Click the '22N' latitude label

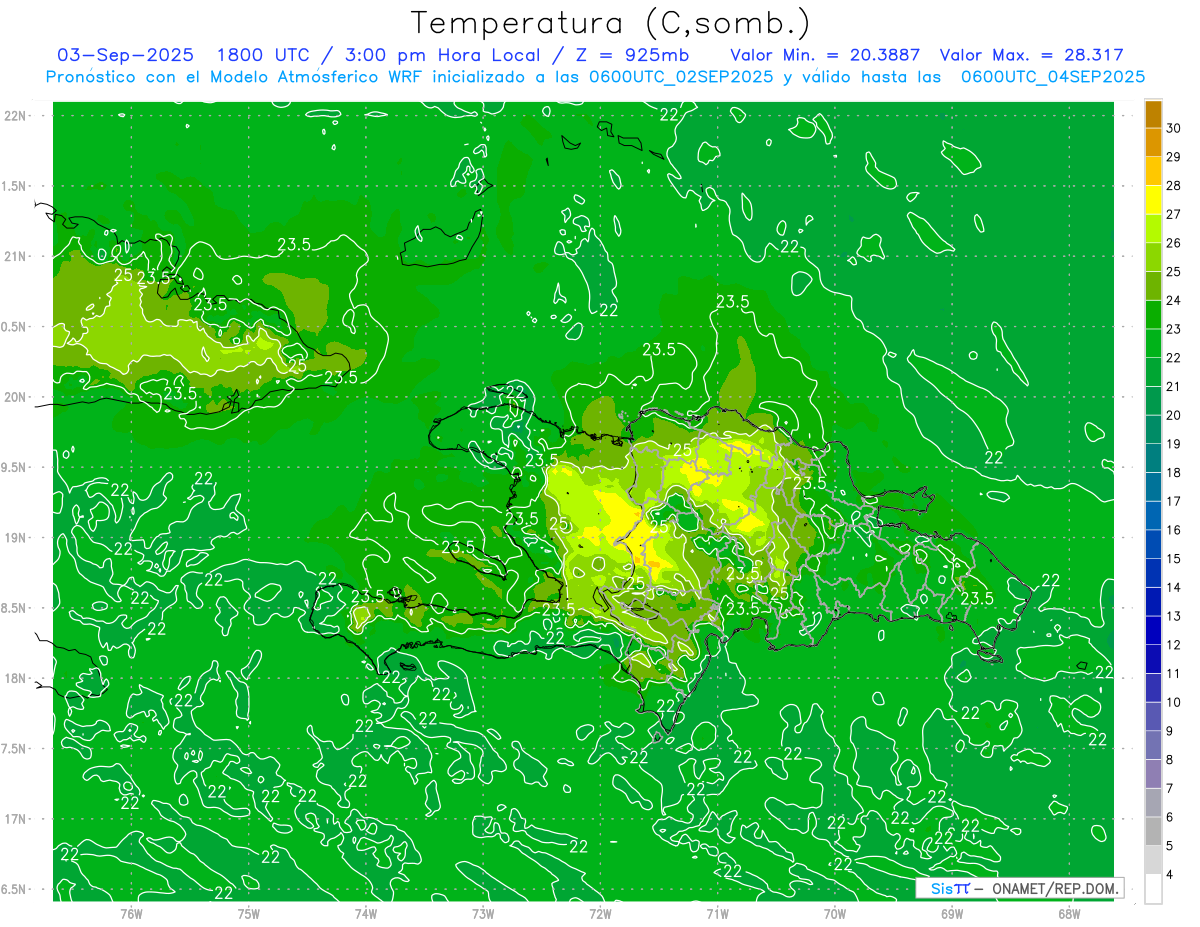point(15,116)
